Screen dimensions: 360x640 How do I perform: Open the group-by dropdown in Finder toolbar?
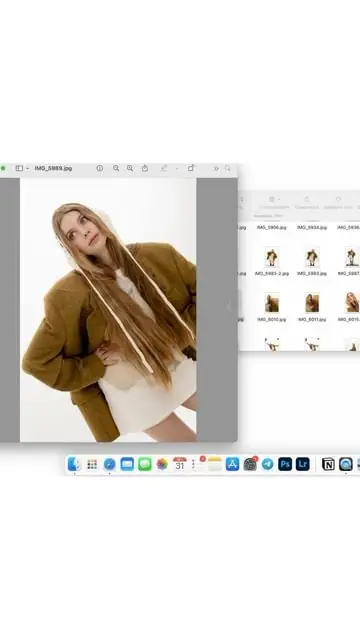click(x=273, y=199)
